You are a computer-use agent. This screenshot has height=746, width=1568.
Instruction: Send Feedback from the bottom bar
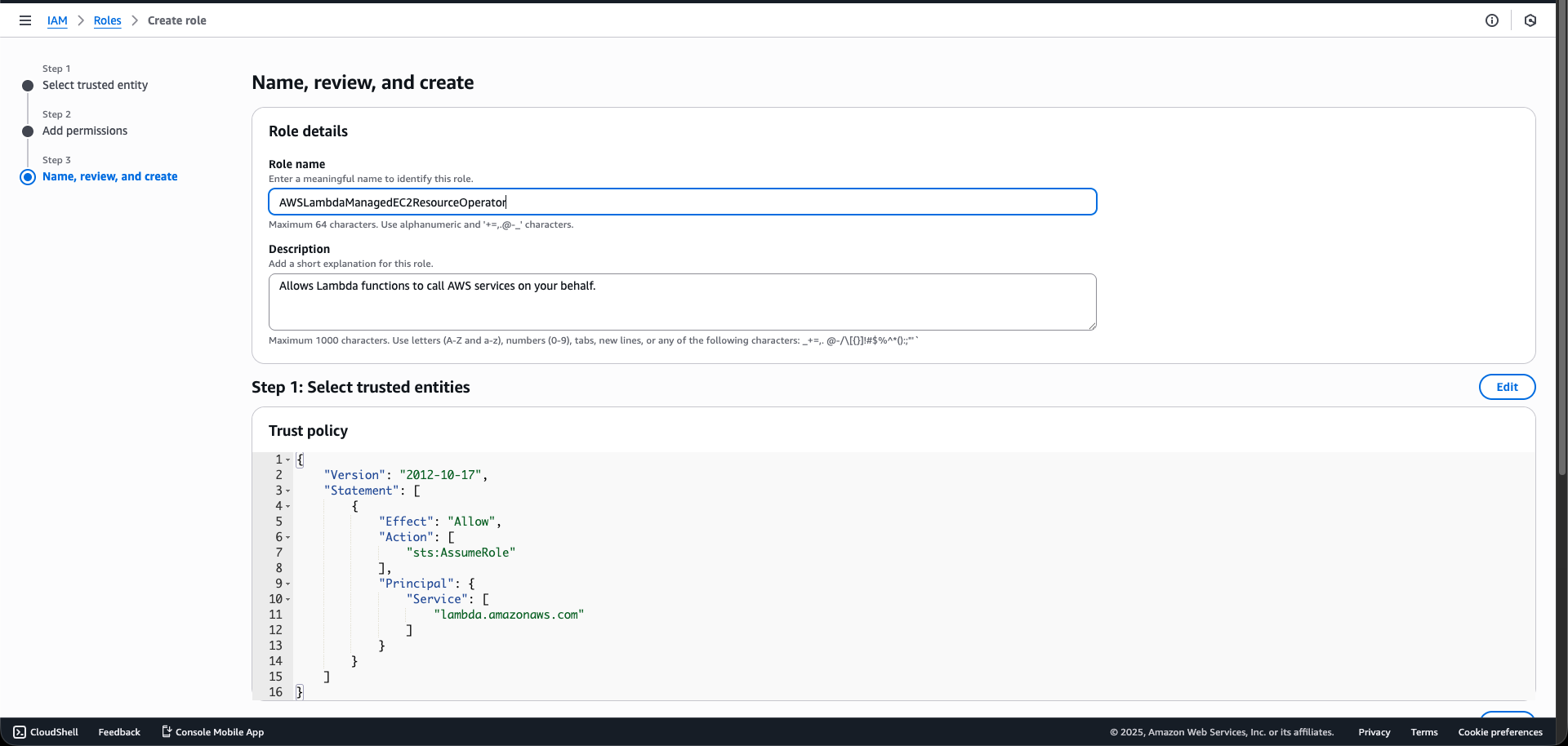coord(118,732)
